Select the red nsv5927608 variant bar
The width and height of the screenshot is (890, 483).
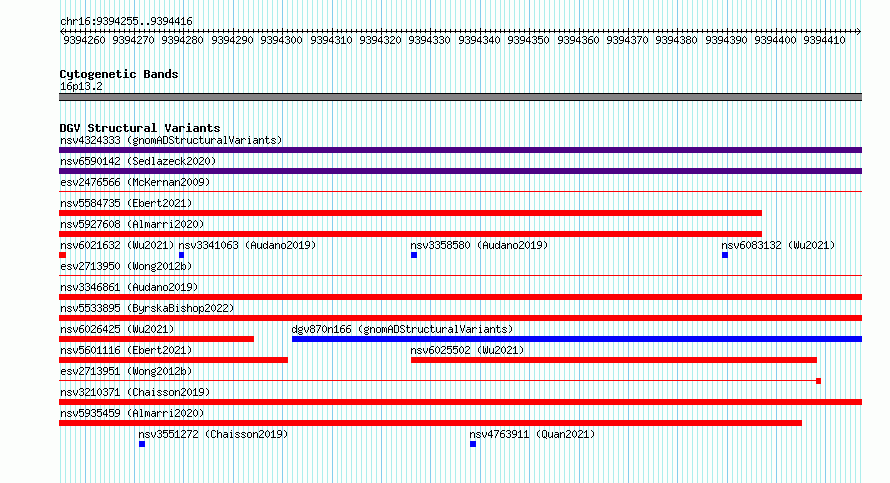tap(410, 234)
